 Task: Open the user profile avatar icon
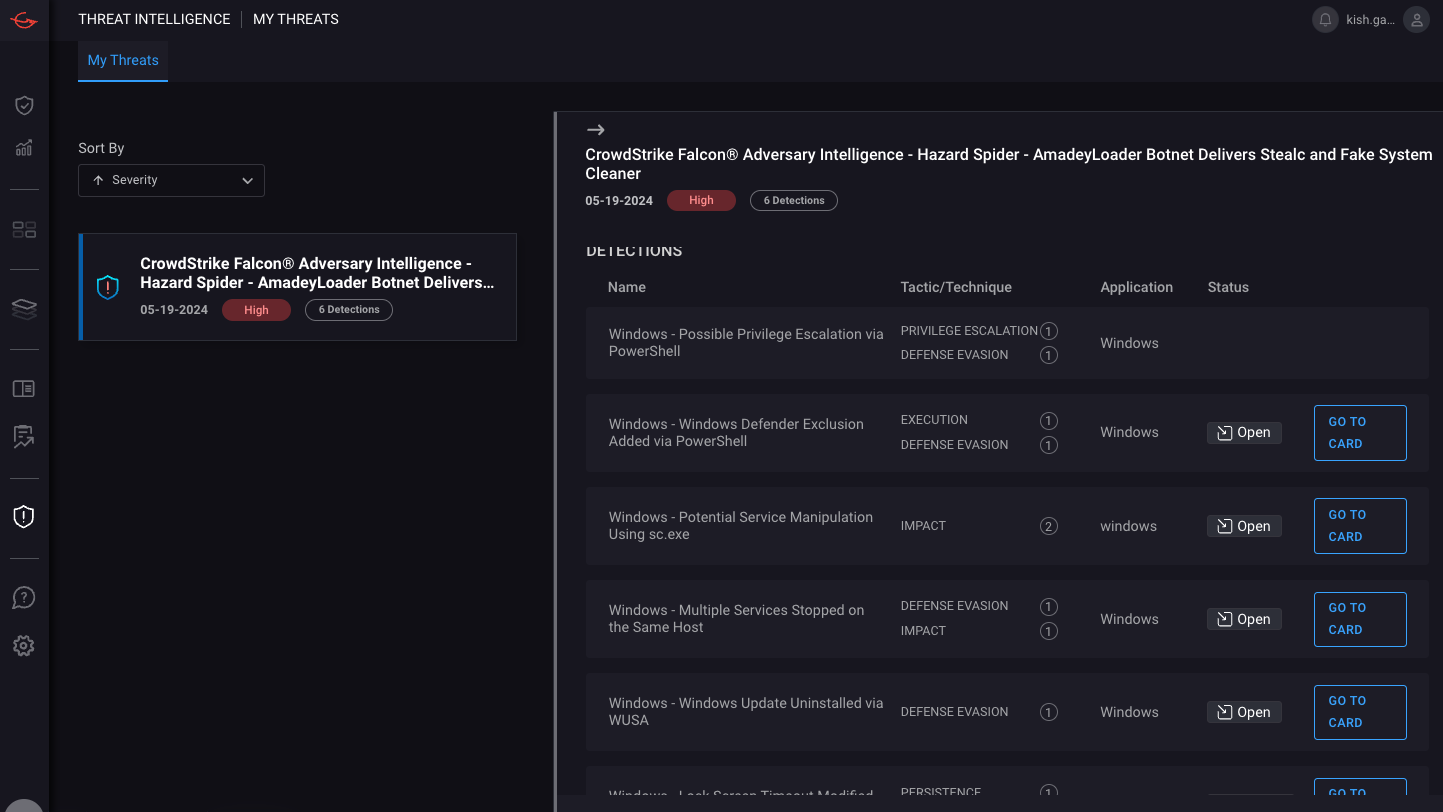(1416, 20)
